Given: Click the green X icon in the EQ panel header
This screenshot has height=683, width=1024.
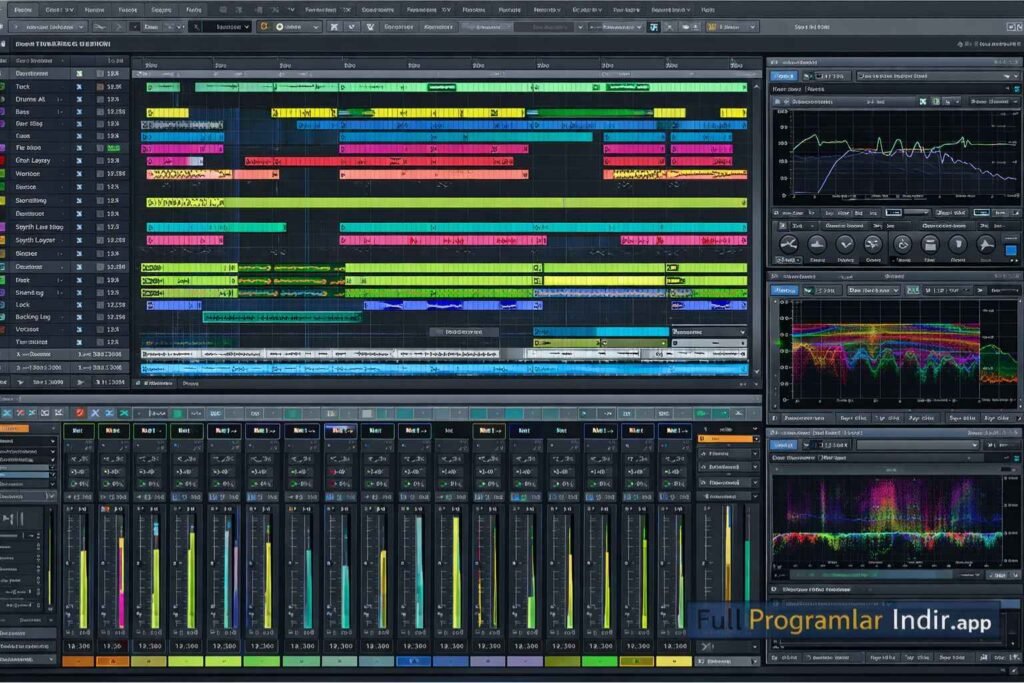Looking at the screenshot, I should pyautogui.click(x=923, y=101).
